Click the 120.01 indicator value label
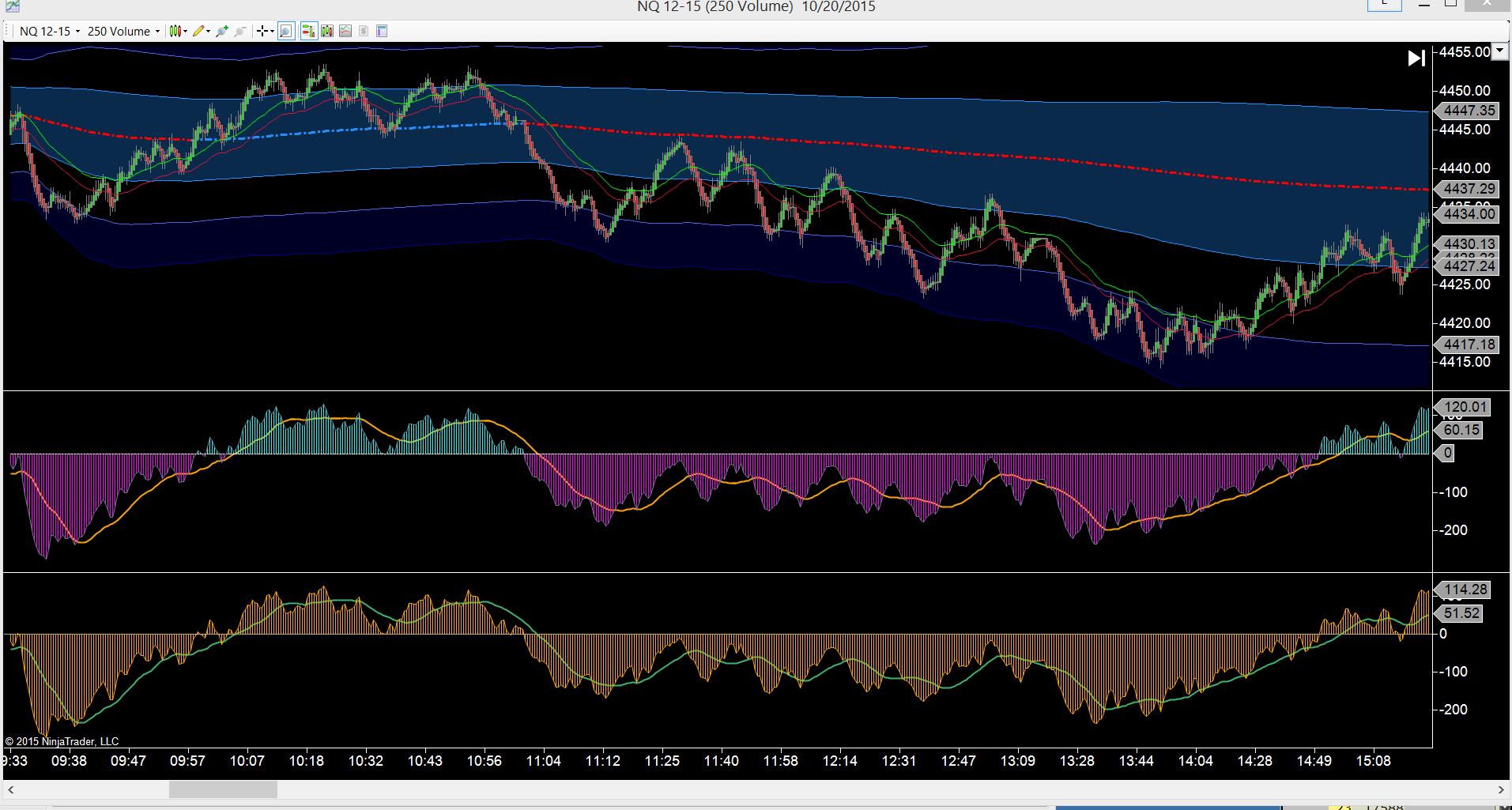 click(x=1464, y=407)
